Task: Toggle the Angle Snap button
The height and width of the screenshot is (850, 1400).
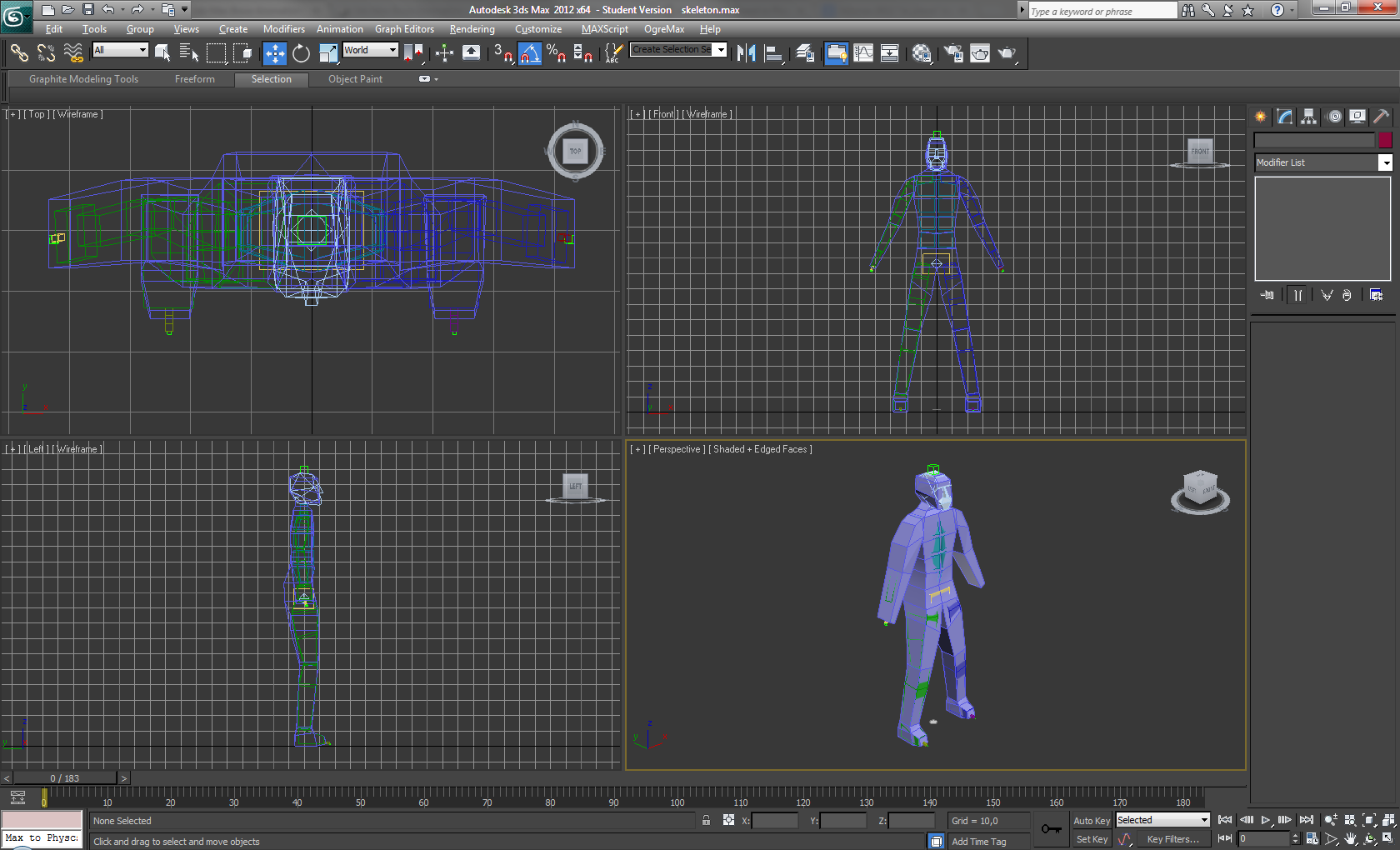Action: (529, 53)
